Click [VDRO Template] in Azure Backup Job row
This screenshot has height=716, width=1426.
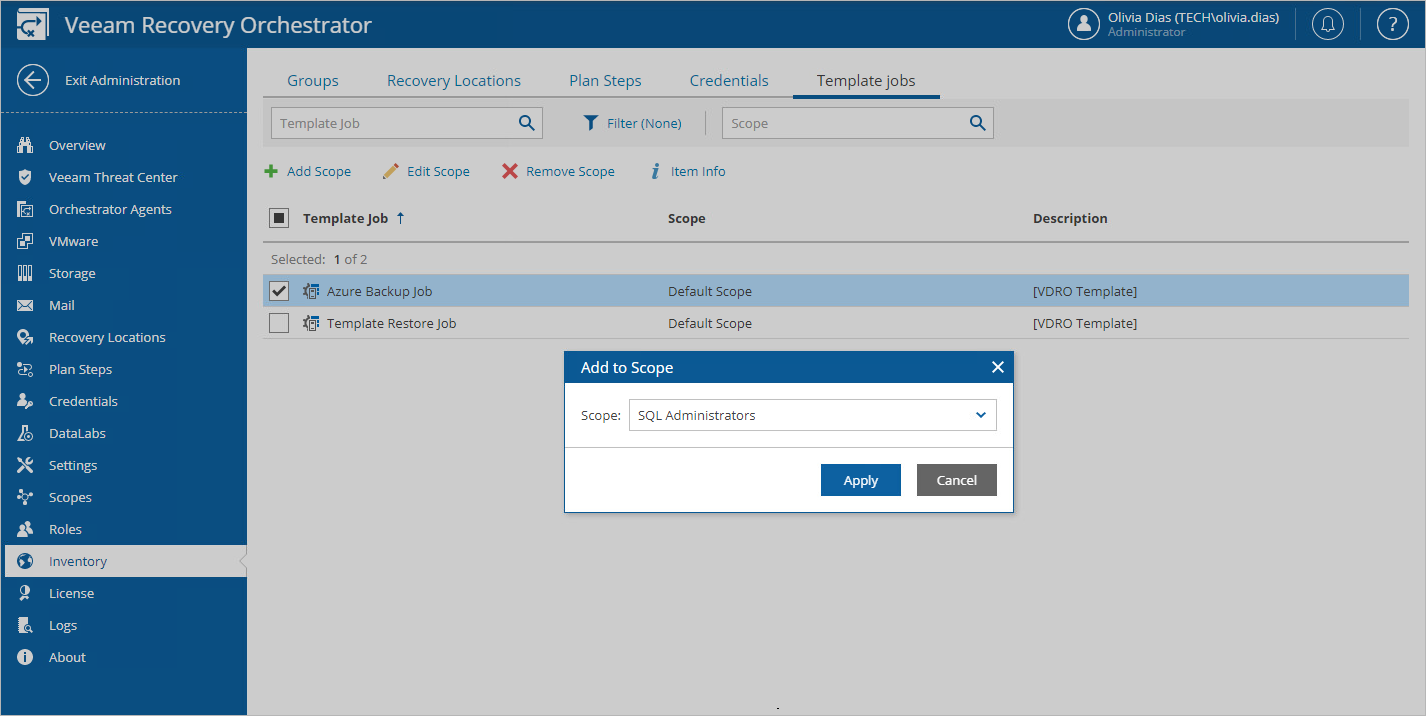(1085, 291)
